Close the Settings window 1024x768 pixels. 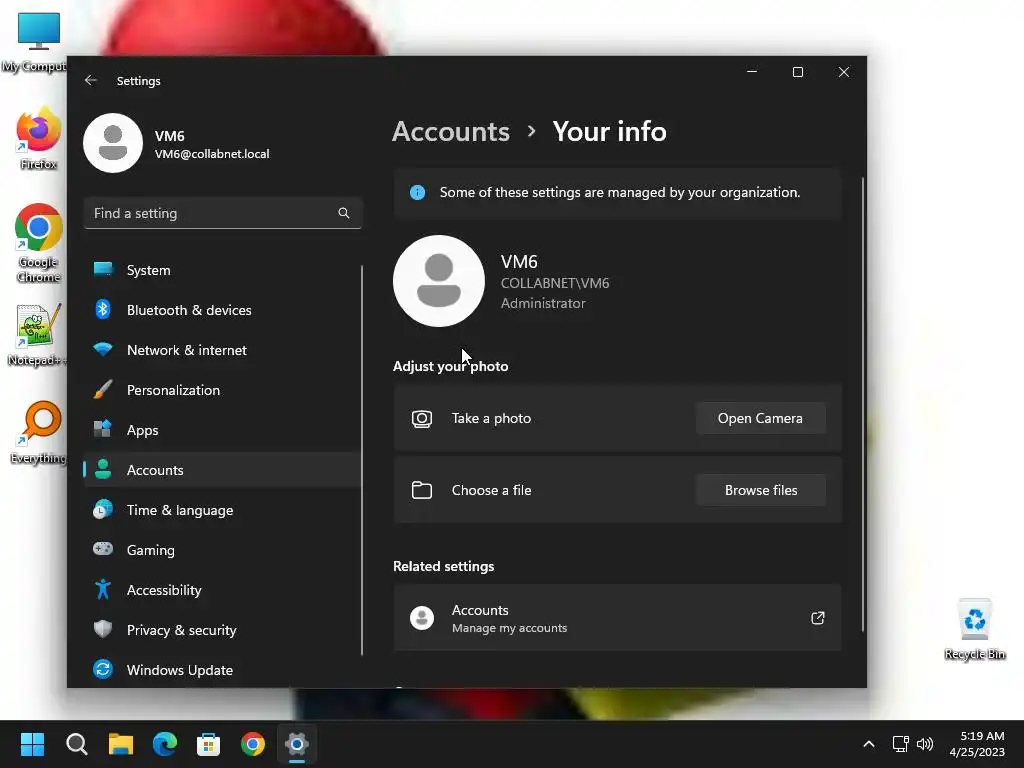coord(844,72)
